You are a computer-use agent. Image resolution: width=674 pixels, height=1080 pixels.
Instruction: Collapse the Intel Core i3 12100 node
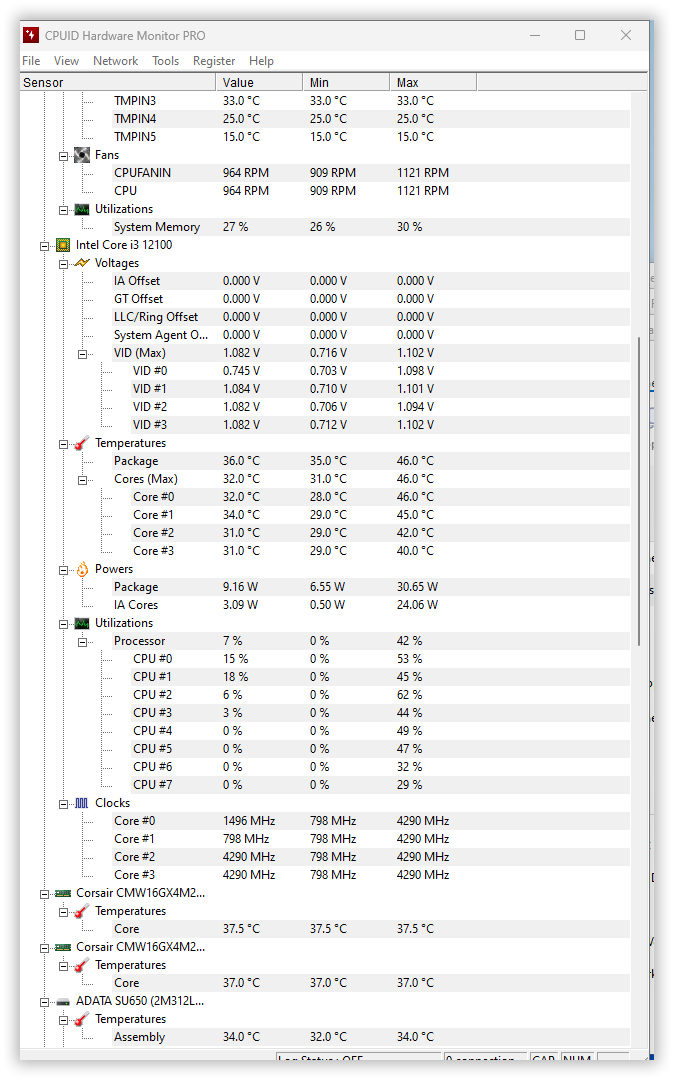point(44,245)
